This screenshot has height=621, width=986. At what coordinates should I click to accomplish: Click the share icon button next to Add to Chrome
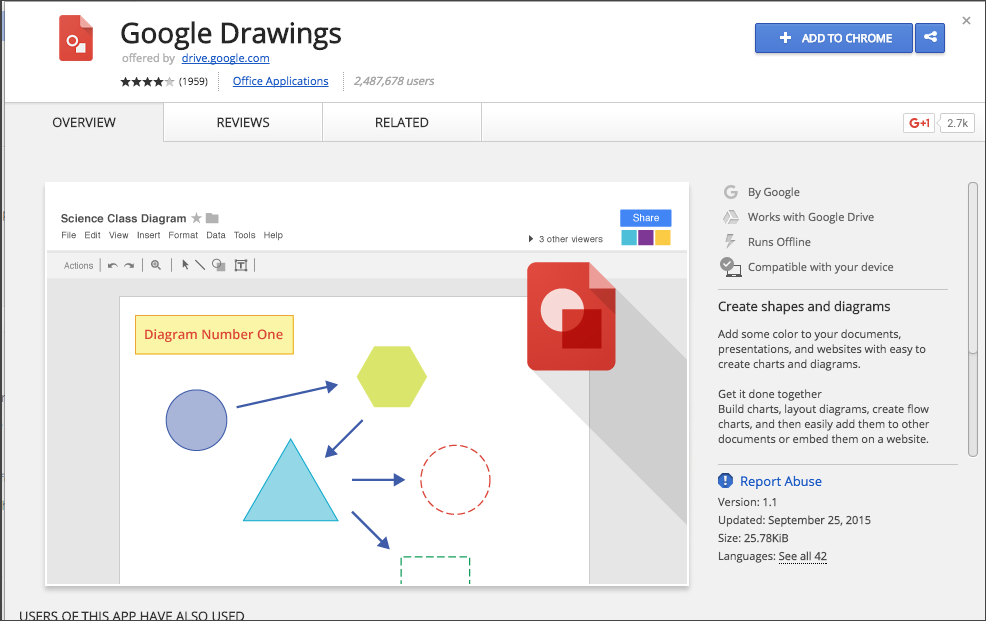click(x=930, y=38)
